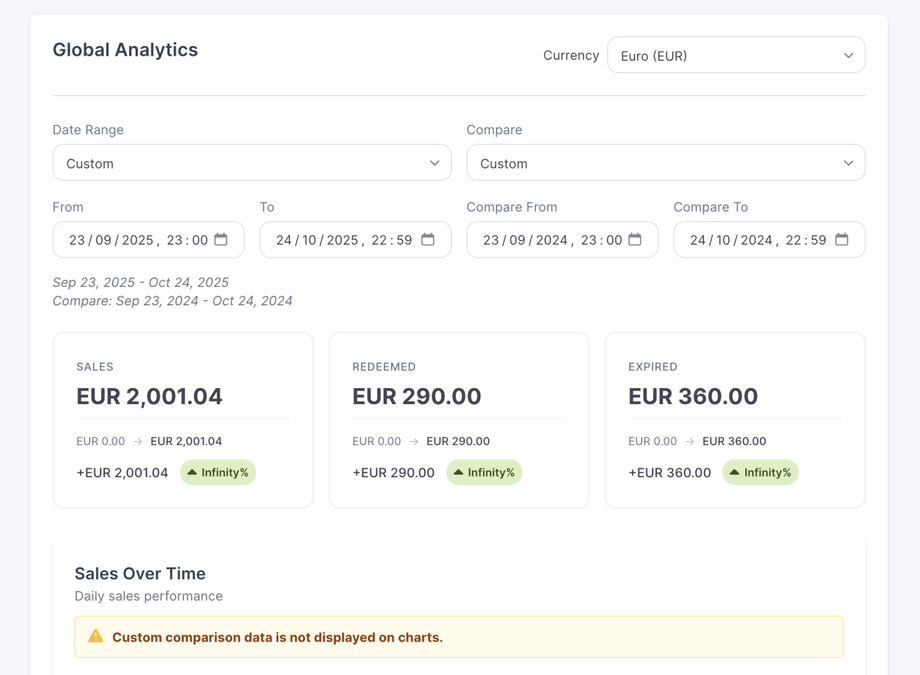Click the warning triangle icon in chart notice
The image size is (920, 675).
point(96,637)
